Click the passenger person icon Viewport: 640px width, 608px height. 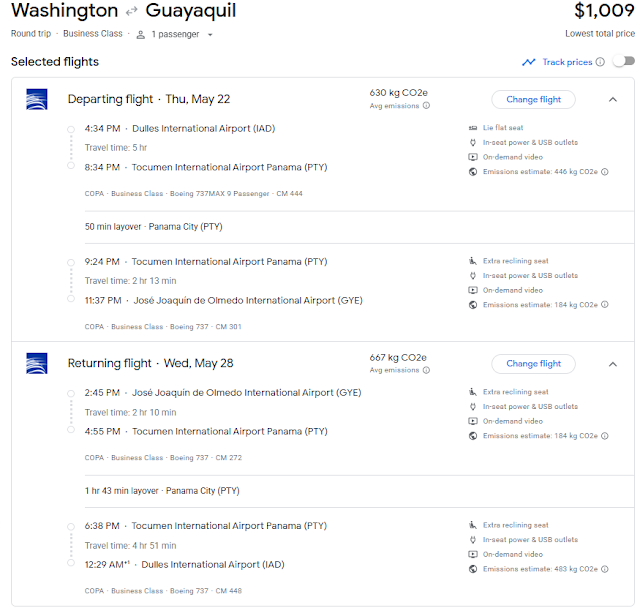140,35
